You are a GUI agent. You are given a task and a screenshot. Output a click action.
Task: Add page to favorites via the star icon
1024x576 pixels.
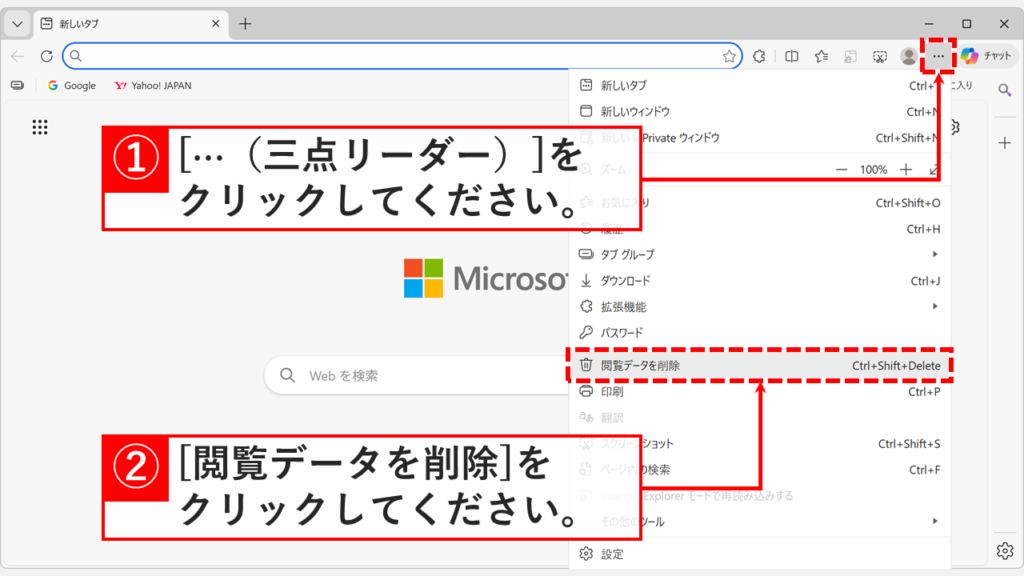730,57
